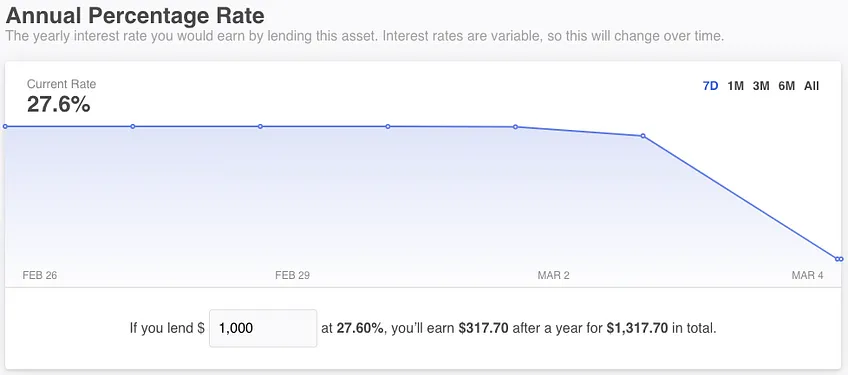
Task: Click the FEB 29 axis label
Action: [292, 275]
